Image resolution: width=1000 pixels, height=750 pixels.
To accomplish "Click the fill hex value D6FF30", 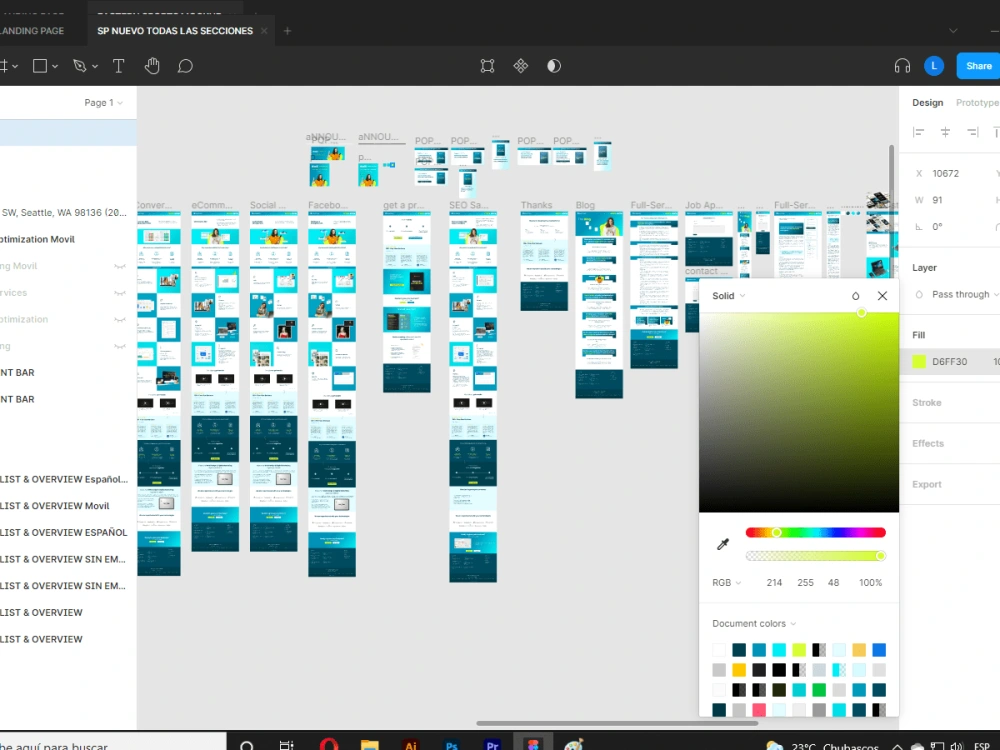I will click(950, 362).
